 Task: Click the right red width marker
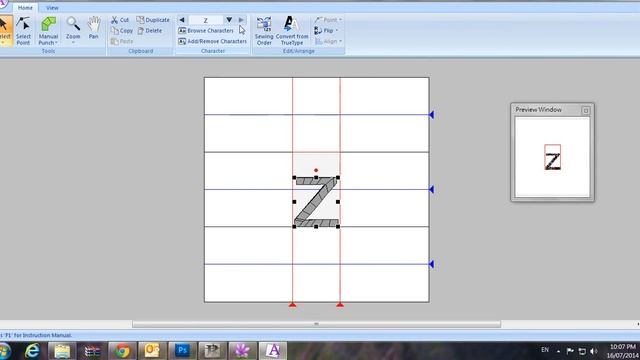340,304
